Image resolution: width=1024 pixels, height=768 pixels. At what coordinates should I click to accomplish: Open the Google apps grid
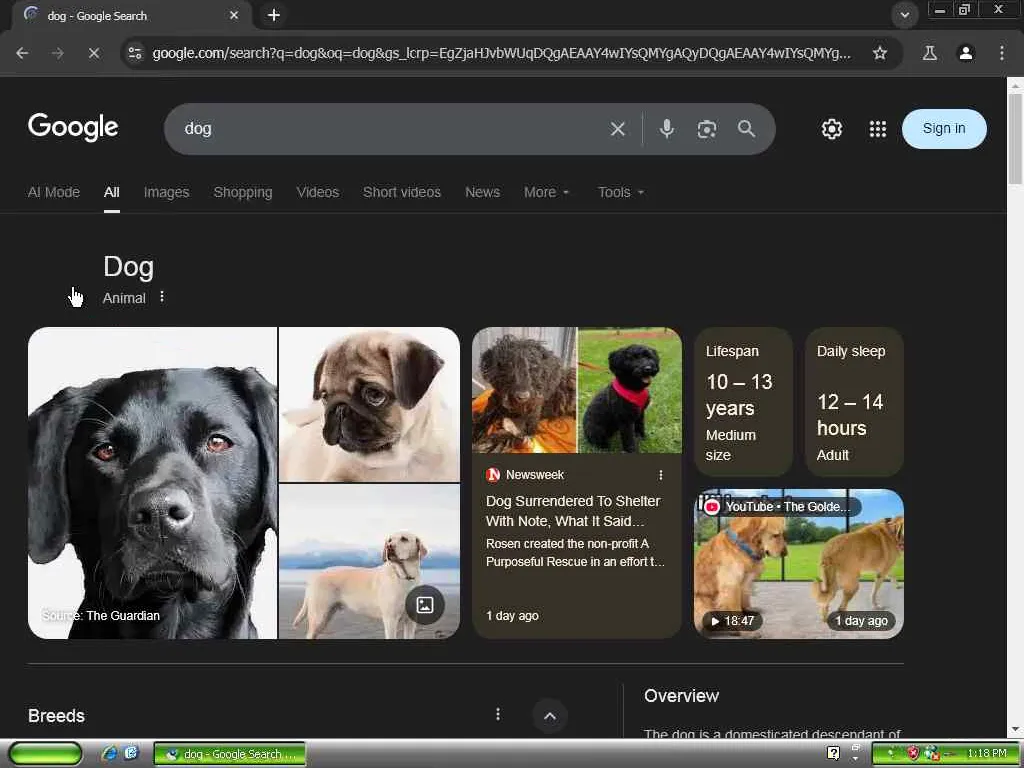pyautogui.click(x=878, y=129)
